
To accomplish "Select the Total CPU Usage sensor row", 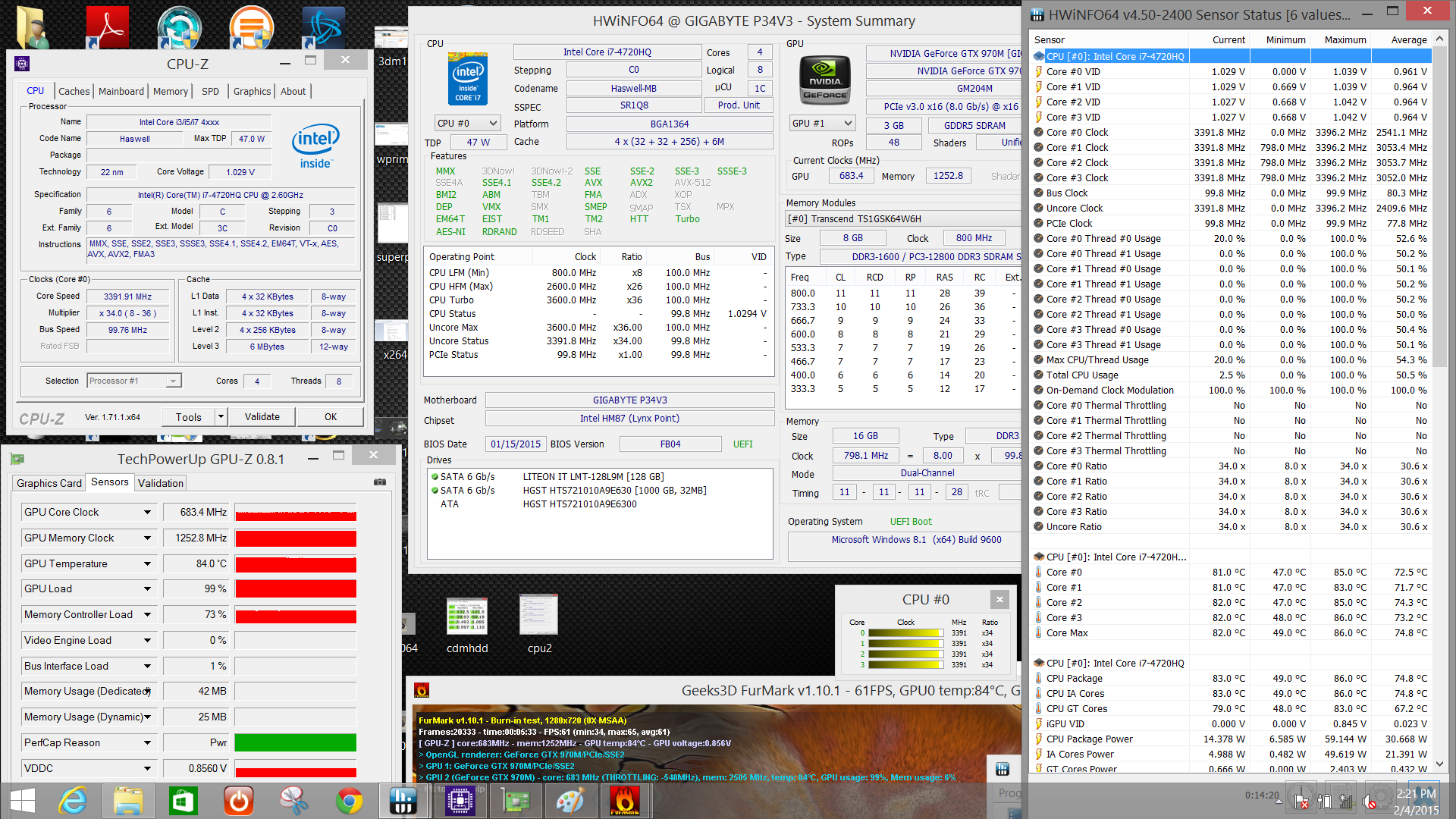I will [1232, 375].
